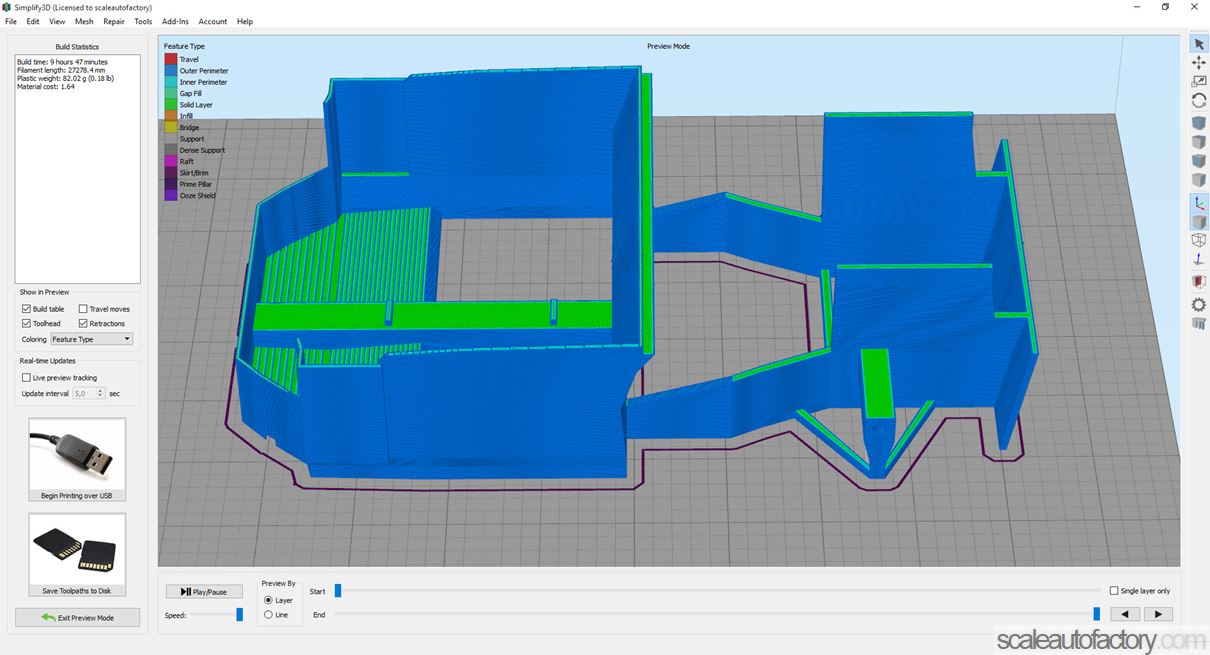Enable Live preview tracking

(x=26, y=377)
